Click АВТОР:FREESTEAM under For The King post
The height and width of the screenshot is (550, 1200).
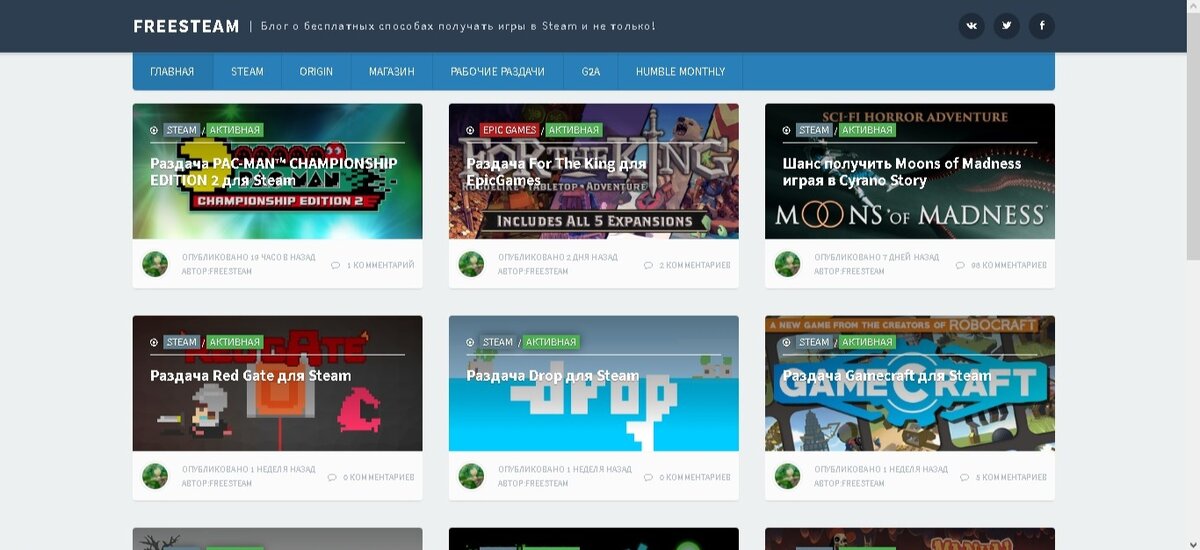[x=533, y=271]
